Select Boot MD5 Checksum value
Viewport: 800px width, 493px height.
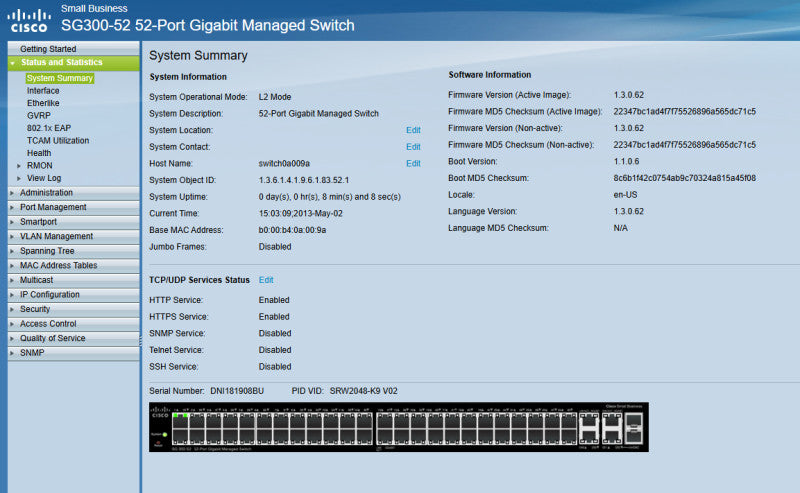point(685,178)
